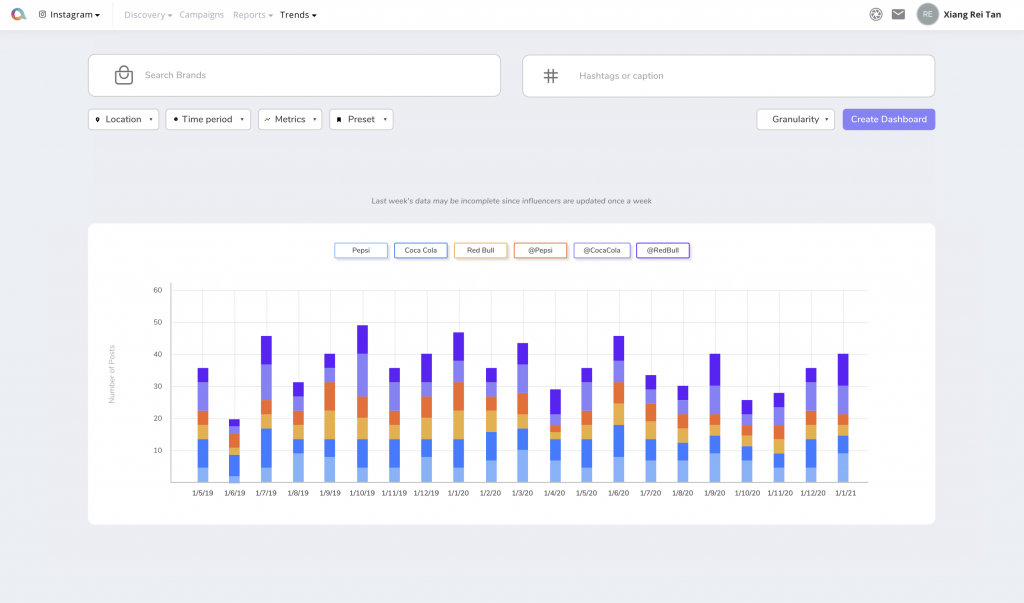The height and width of the screenshot is (603, 1024).
Task: Click the shopping bag brand icon
Action: [123, 75]
